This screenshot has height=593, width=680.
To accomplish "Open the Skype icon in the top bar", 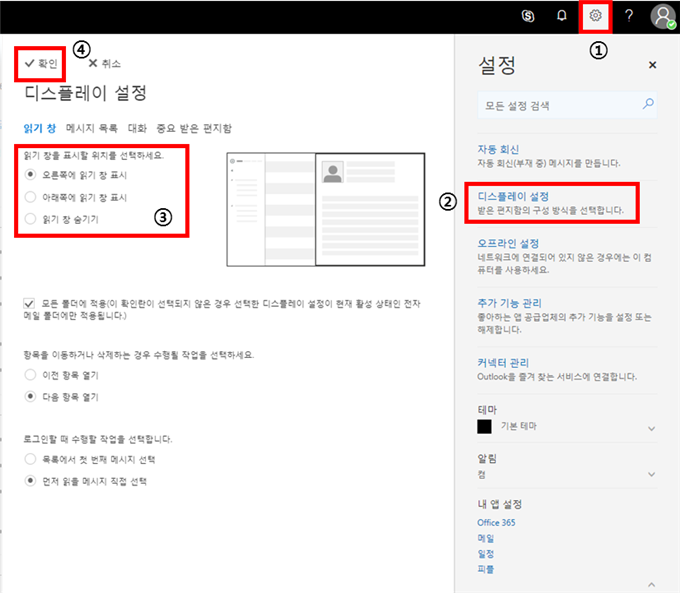I will [x=527, y=15].
